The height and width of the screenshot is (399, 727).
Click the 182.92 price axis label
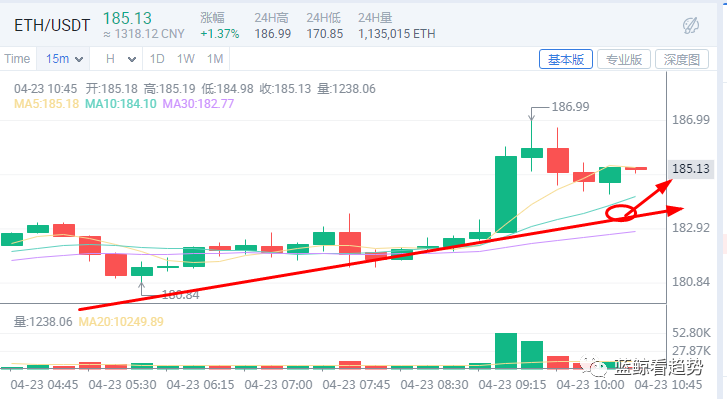click(691, 228)
